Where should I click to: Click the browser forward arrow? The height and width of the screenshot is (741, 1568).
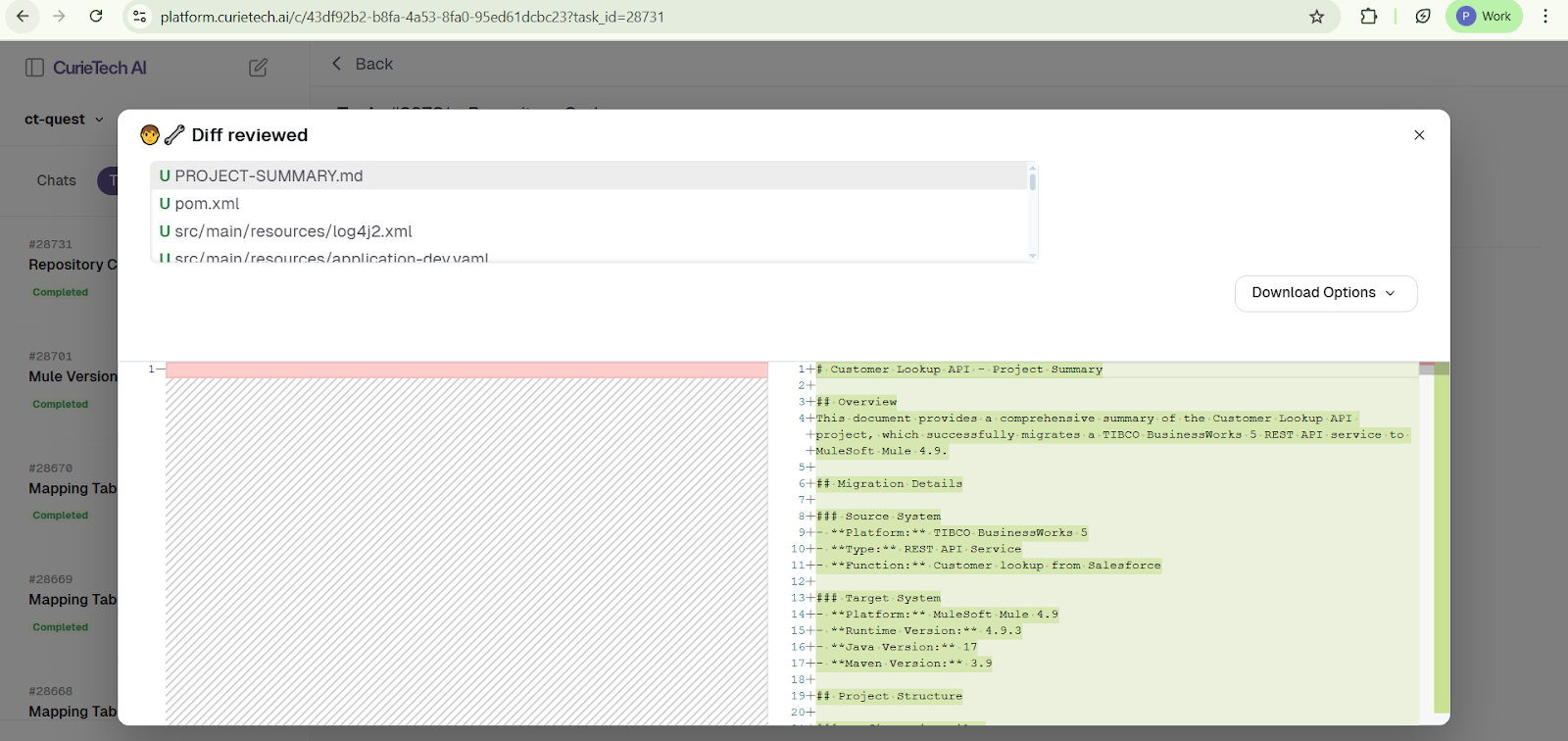(x=59, y=17)
